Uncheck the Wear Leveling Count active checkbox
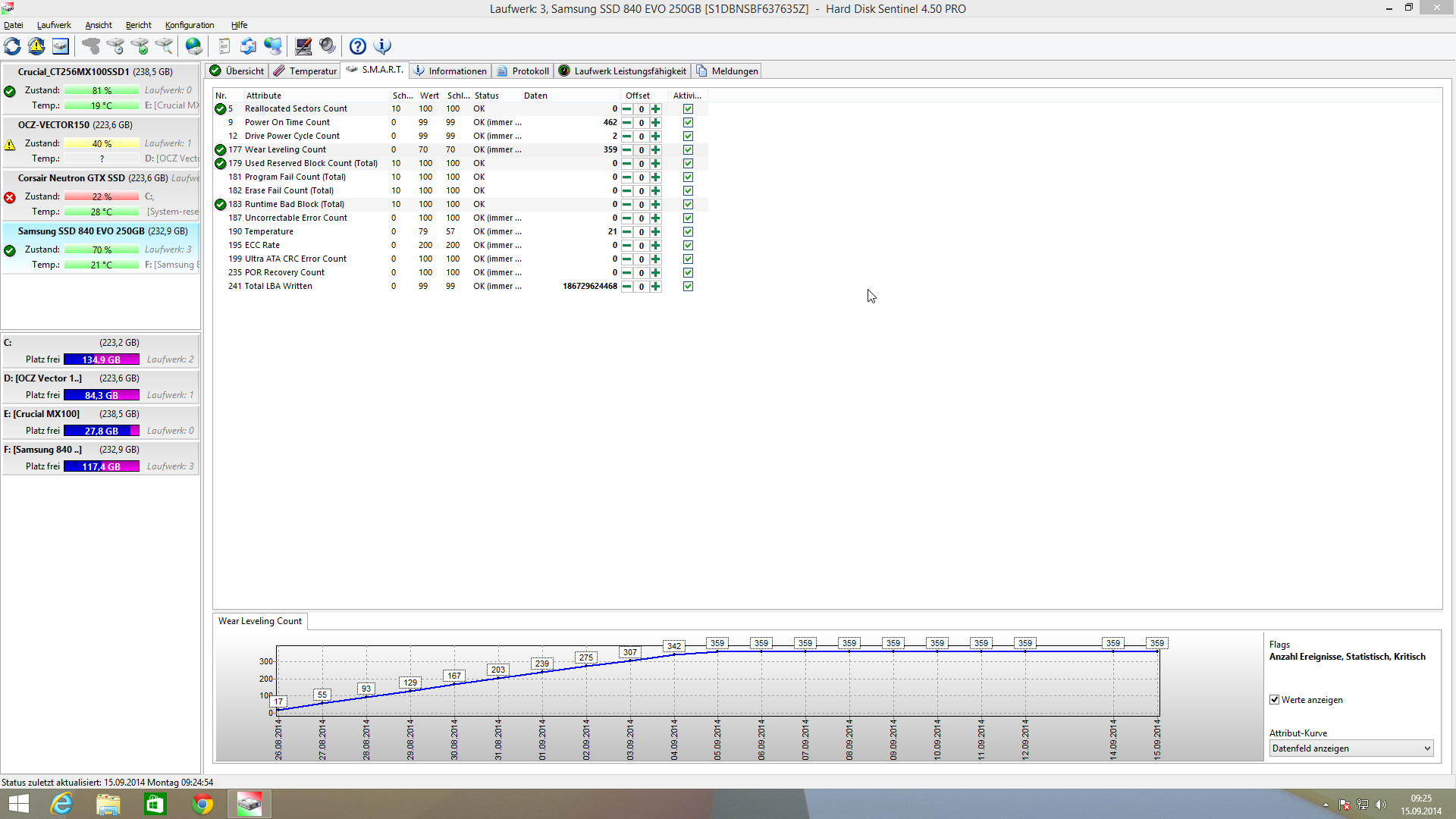The width and height of the screenshot is (1456, 819). coord(688,150)
